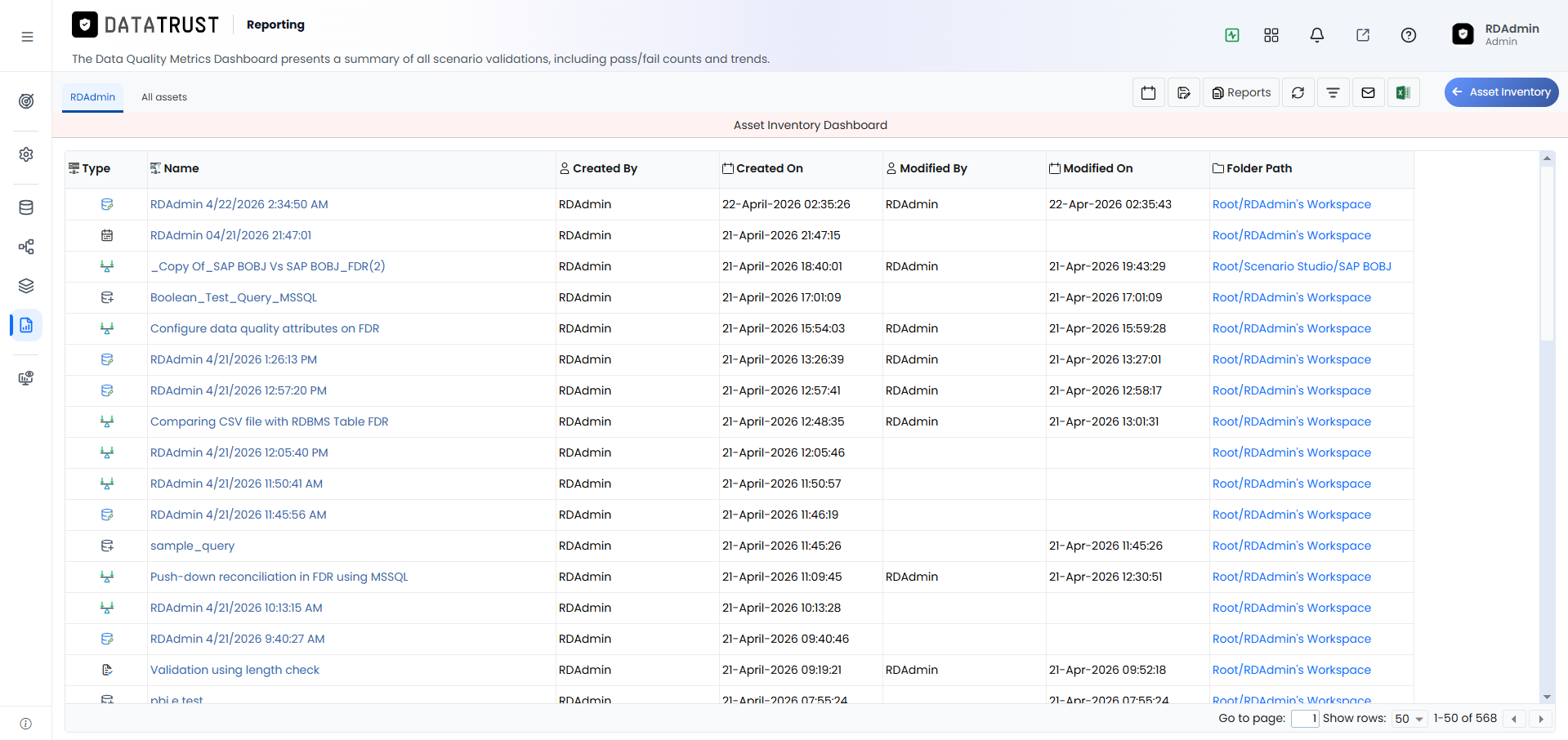Switch to the All assets tab
This screenshot has height=740, width=1568.
(164, 97)
